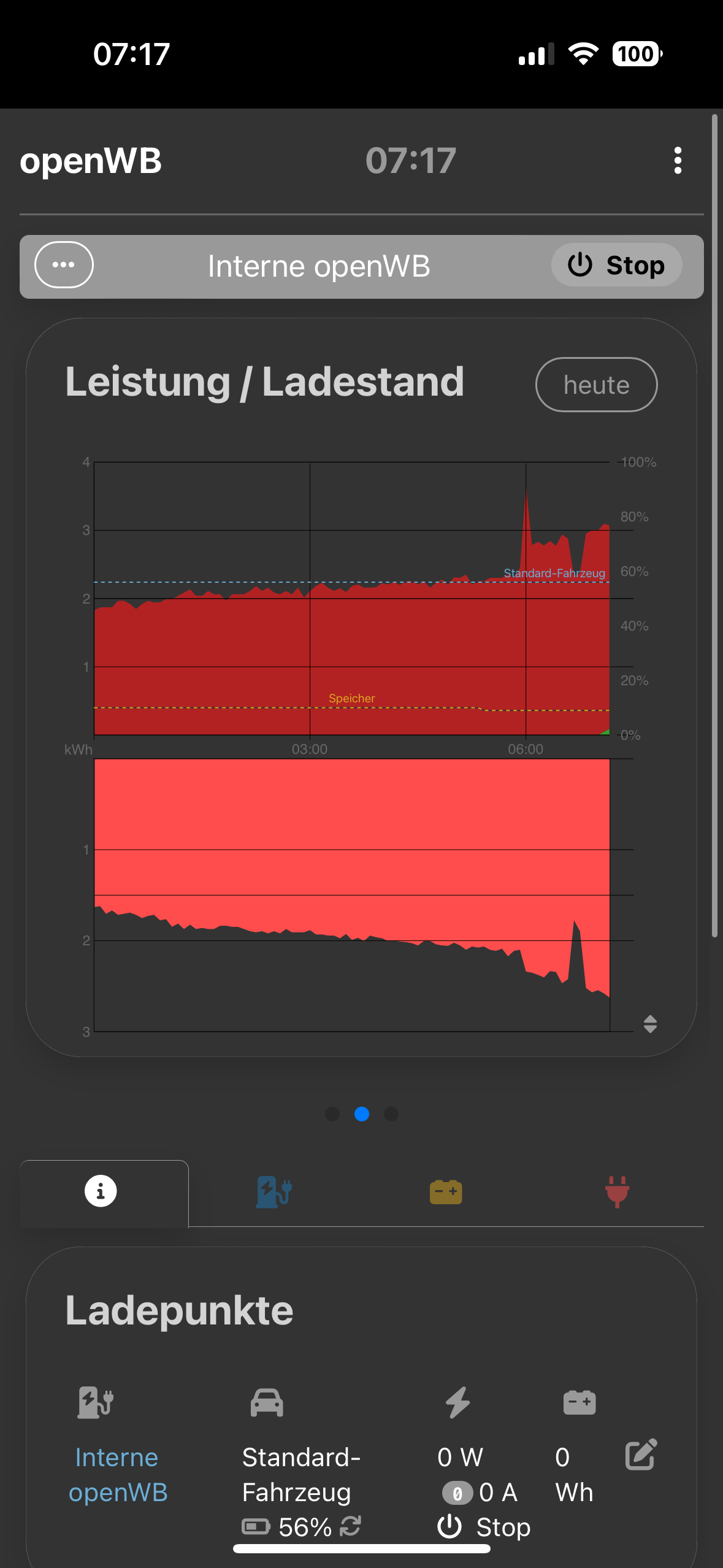
Task: Tap the vehicle battery level icon
Action: pyautogui.click(x=256, y=1526)
